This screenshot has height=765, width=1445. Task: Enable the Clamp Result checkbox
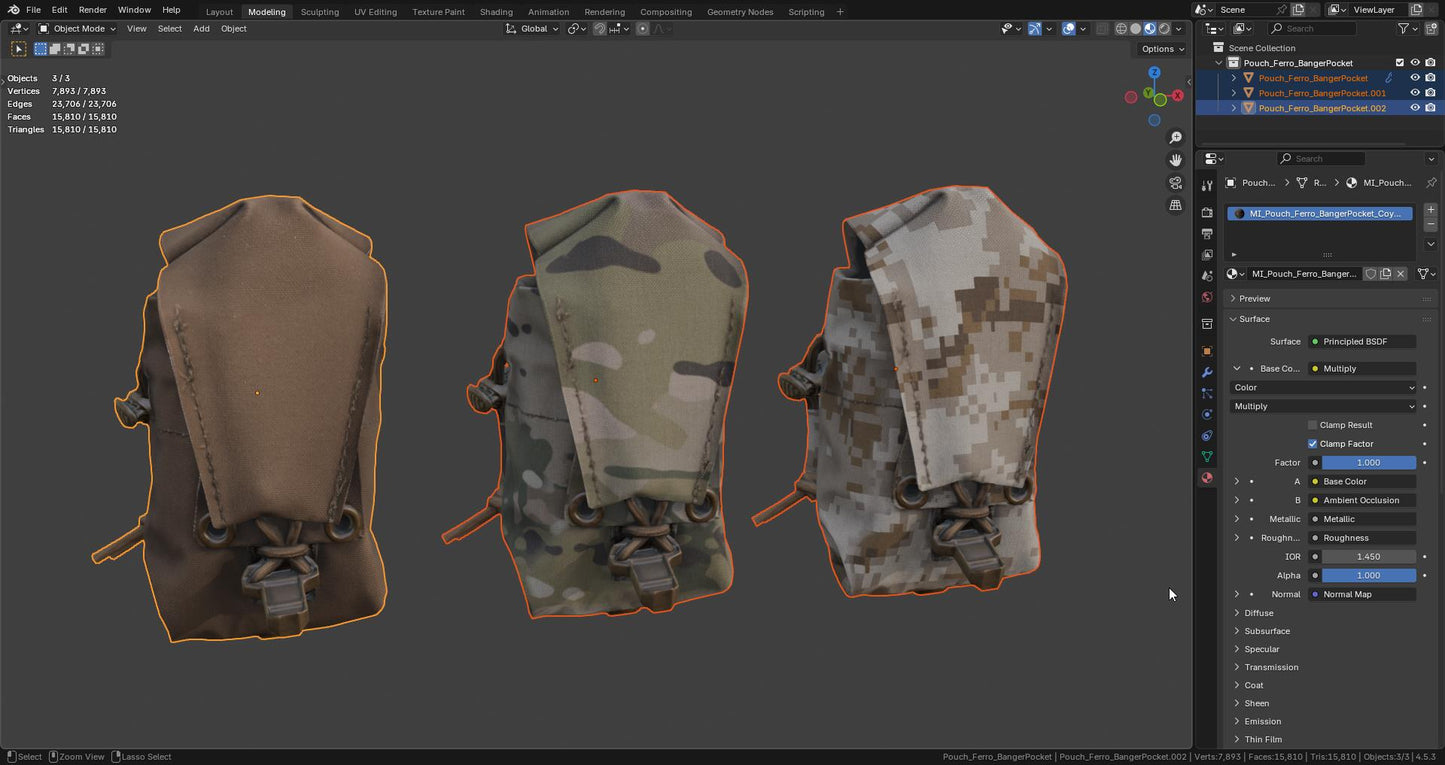click(x=1313, y=425)
